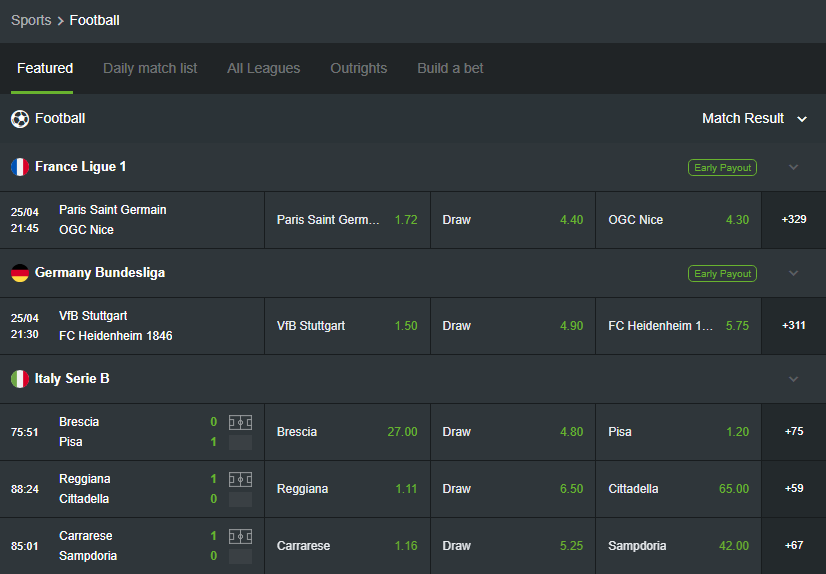This screenshot has height=574, width=826.
Task: Select Draw at 5.25 for Carrarese match
Action: coord(513,546)
